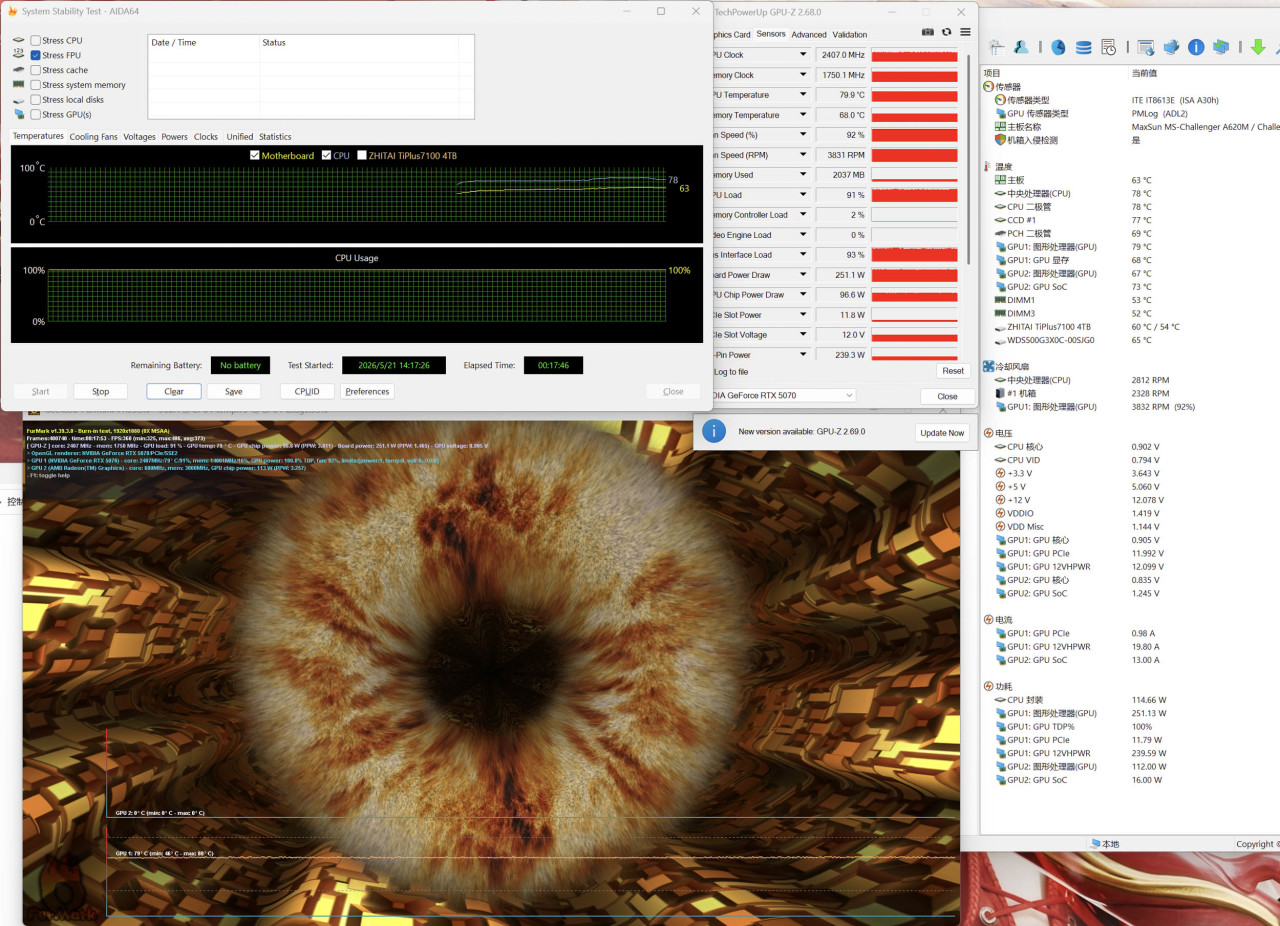Image resolution: width=1280 pixels, height=926 pixels.
Task: Open the Memory Temperature sensor dropdown arrow
Action: [802, 115]
